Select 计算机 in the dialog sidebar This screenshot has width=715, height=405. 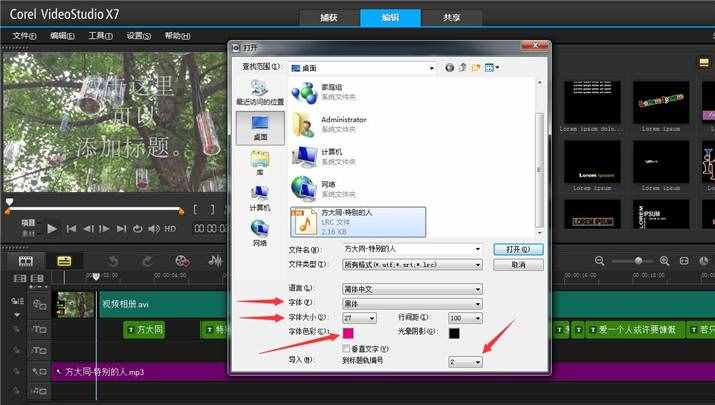click(x=260, y=198)
